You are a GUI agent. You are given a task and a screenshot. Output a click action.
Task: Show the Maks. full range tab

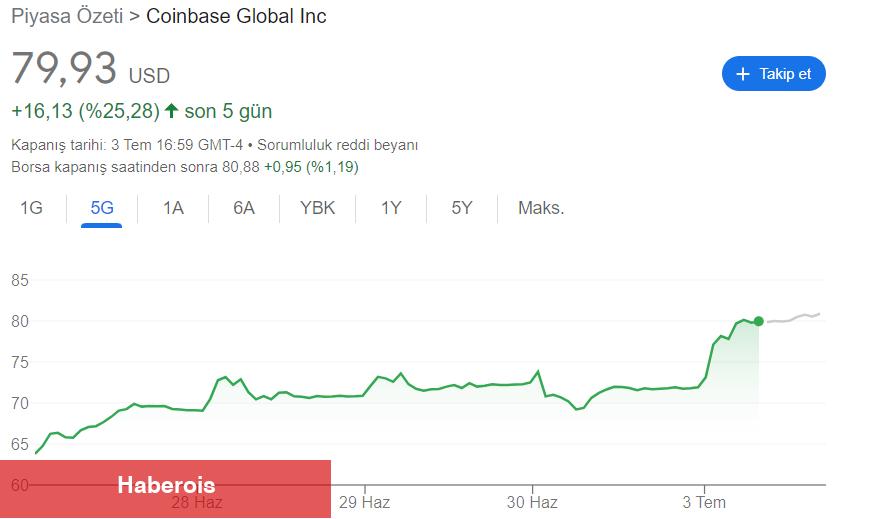541,208
